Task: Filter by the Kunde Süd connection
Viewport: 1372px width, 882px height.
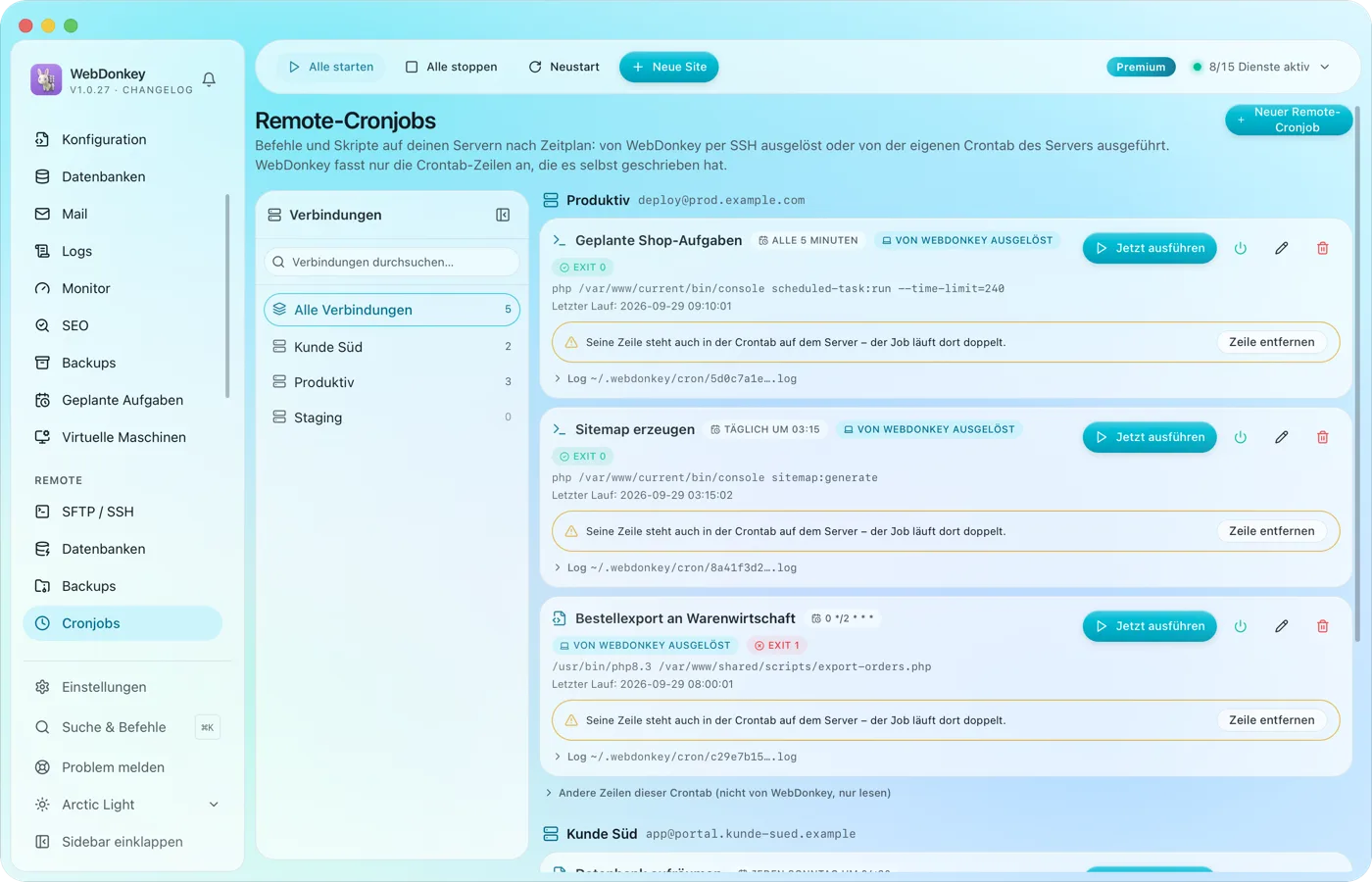Action: [x=392, y=347]
